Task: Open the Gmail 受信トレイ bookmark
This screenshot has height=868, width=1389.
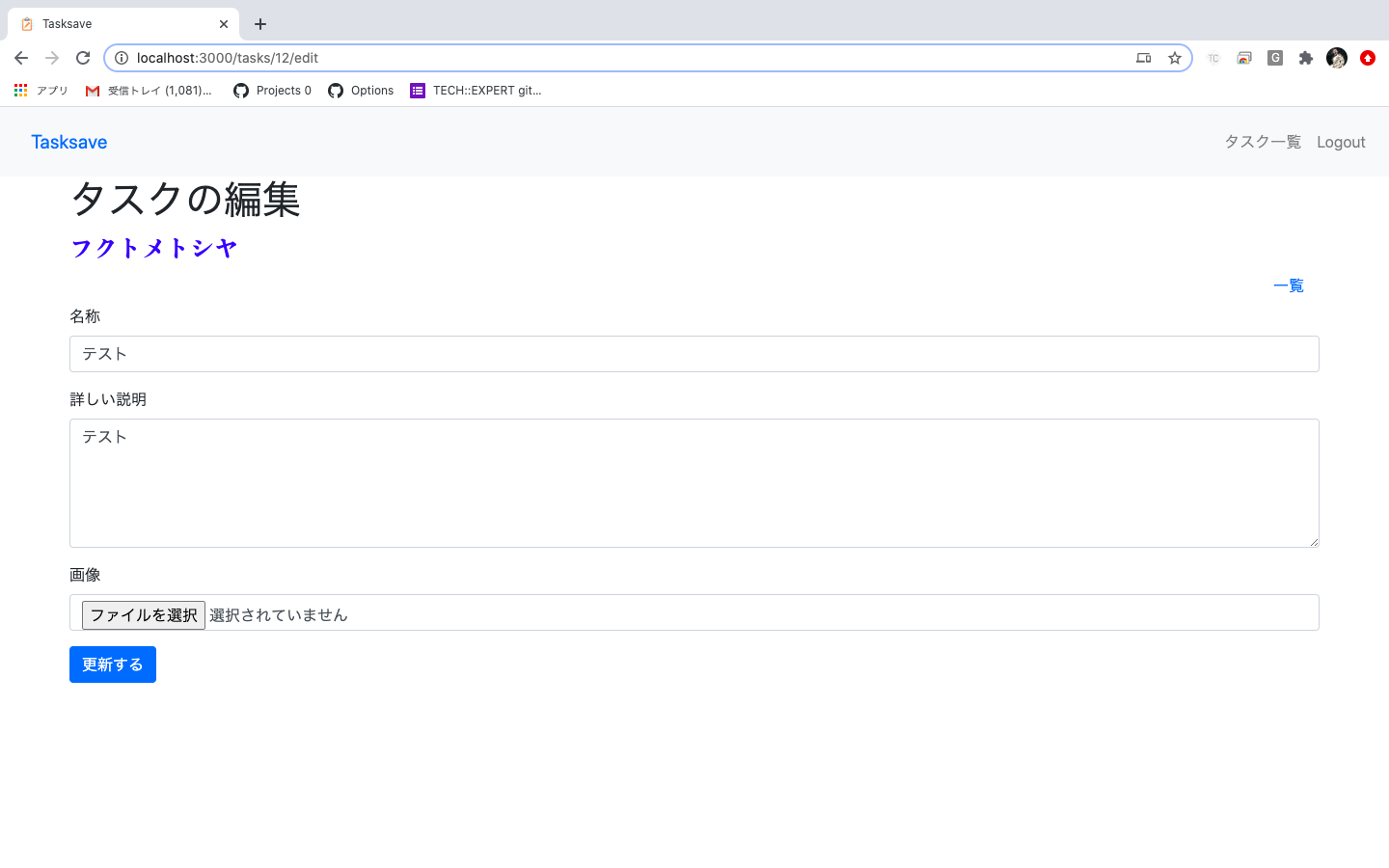Action: pyautogui.click(x=149, y=91)
